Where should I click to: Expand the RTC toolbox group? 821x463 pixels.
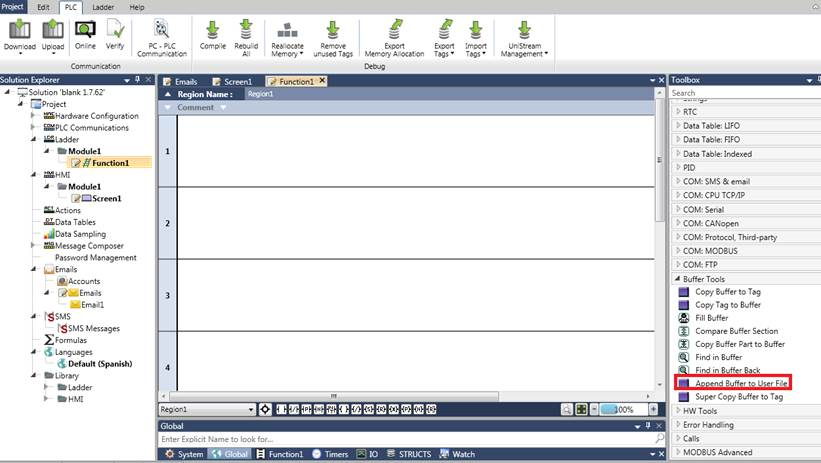click(678, 112)
